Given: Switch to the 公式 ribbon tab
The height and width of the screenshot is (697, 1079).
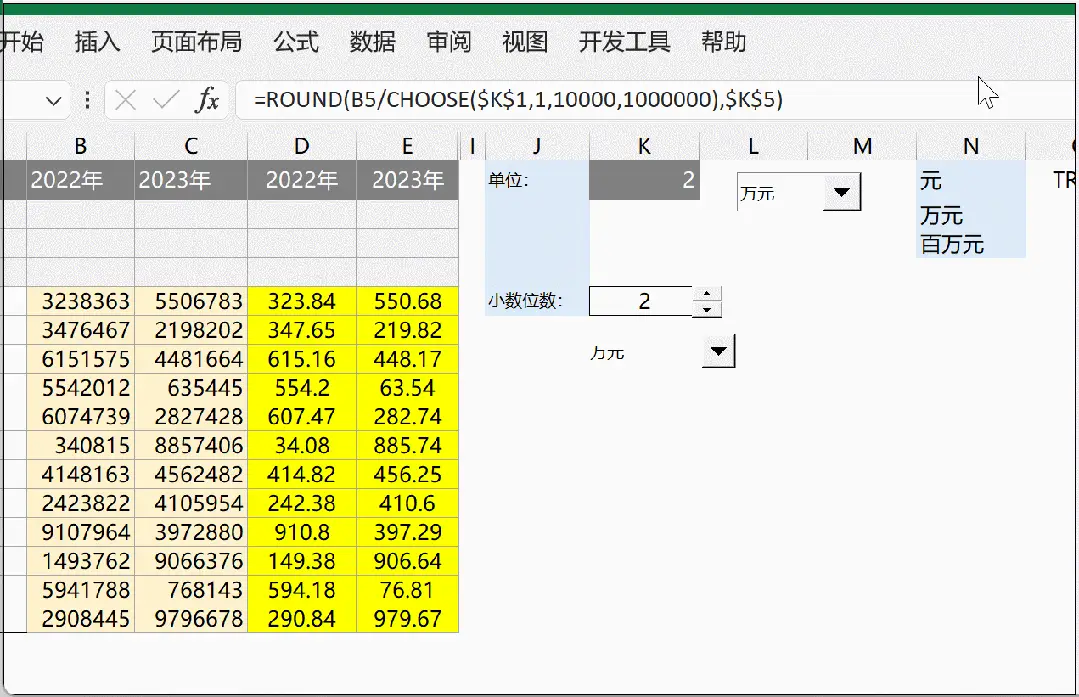Looking at the screenshot, I should pos(293,42).
